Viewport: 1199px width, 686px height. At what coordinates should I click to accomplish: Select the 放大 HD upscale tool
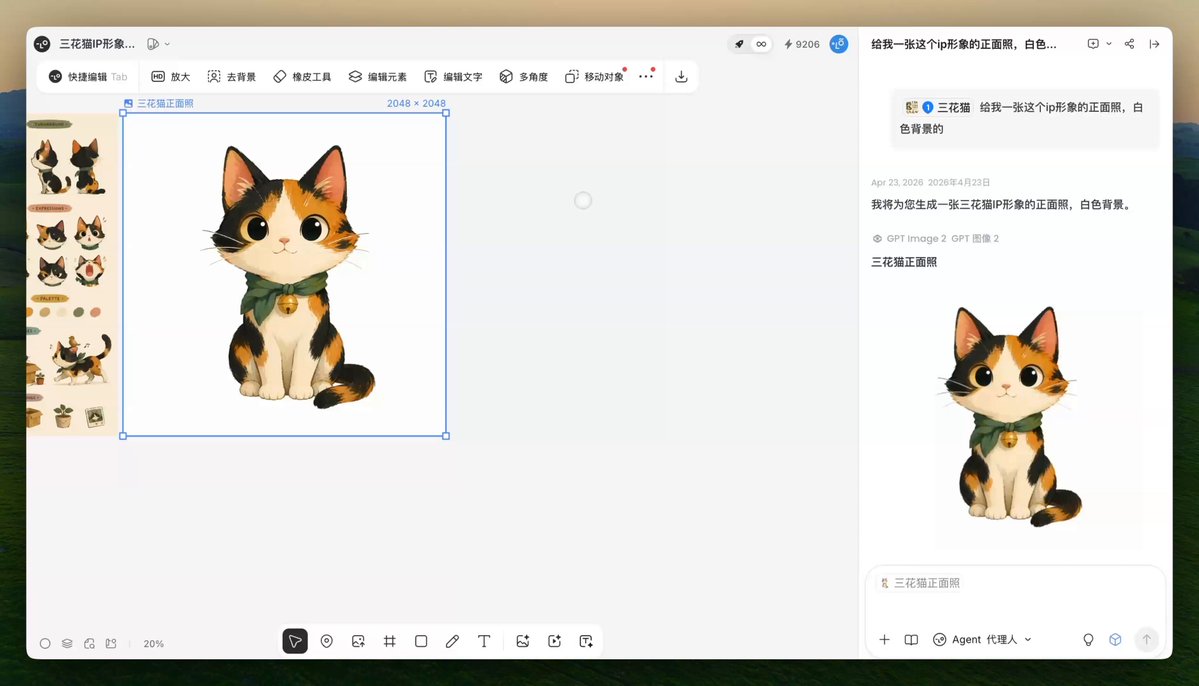[x=171, y=76]
